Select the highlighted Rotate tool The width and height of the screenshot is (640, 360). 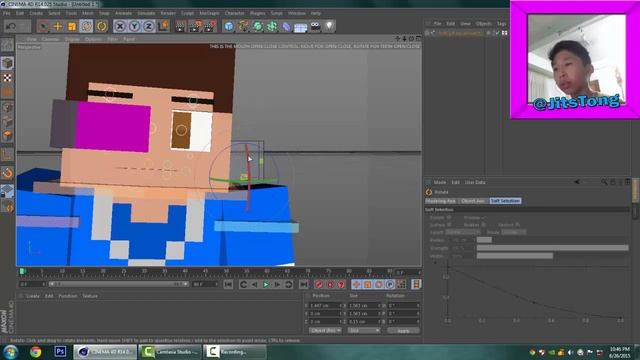[x=86, y=26]
